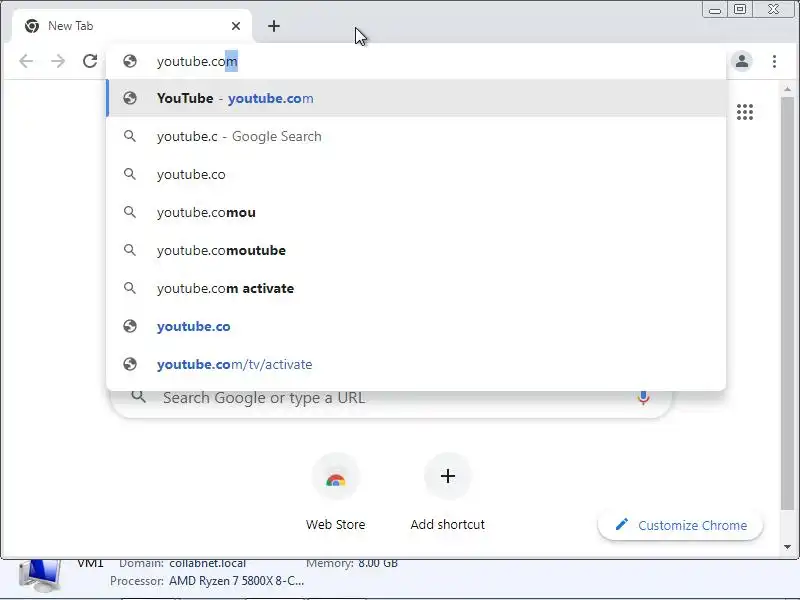Click 'AMD Ryzen 7 5800X 8-C...' processor text
The height and width of the screenshot is (600, 800).
tap(236, 581)
